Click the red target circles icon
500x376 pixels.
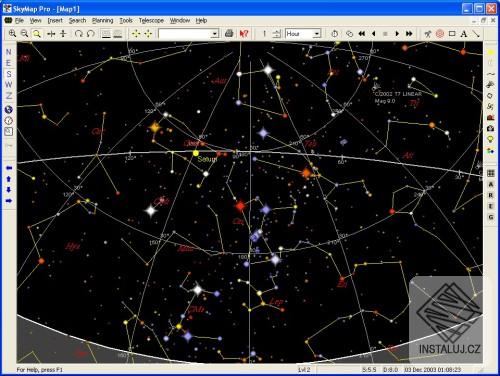(x=440, y=34)
